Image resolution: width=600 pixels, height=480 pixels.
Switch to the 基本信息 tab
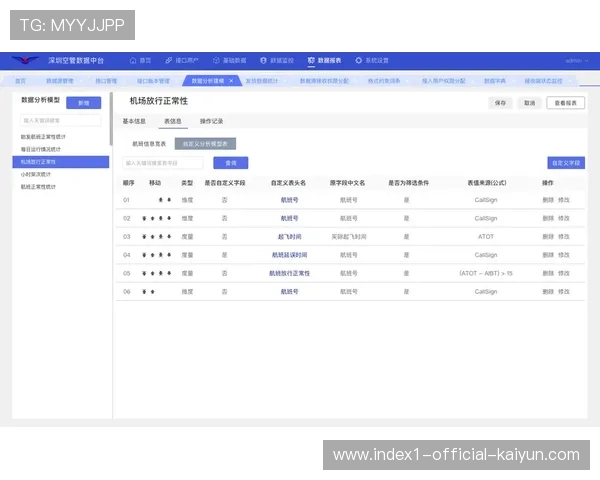pos(134,121)
